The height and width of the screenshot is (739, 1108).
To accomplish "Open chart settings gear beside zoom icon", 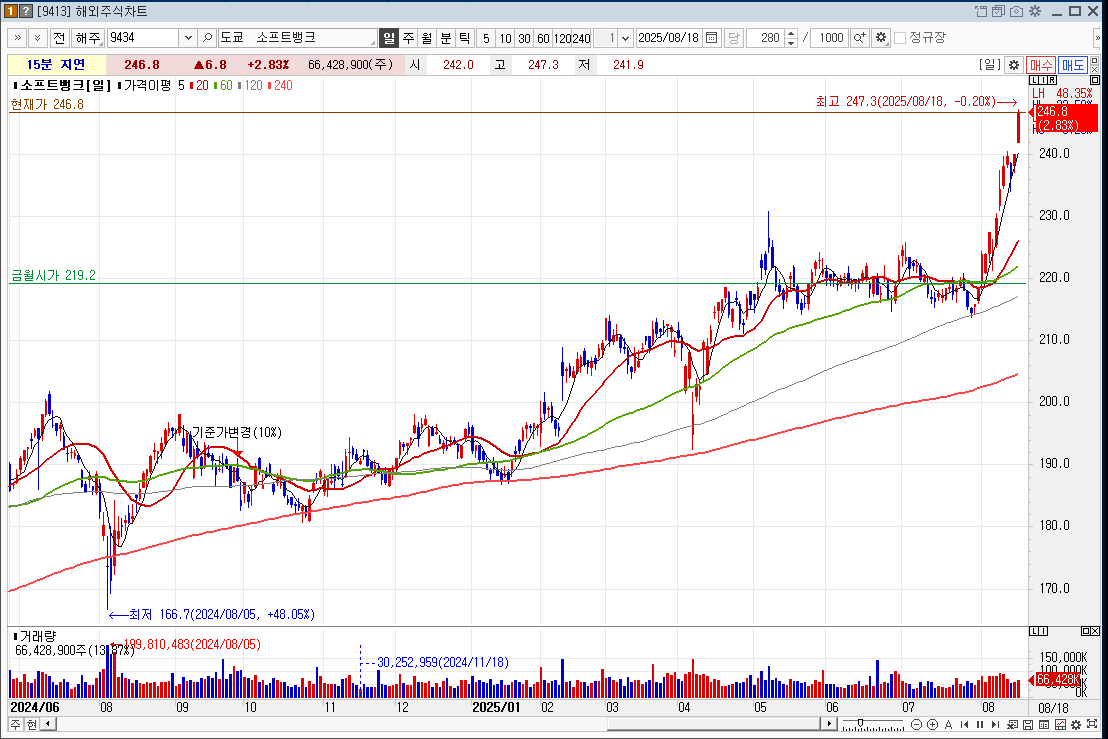I will (x=880, y=38).
